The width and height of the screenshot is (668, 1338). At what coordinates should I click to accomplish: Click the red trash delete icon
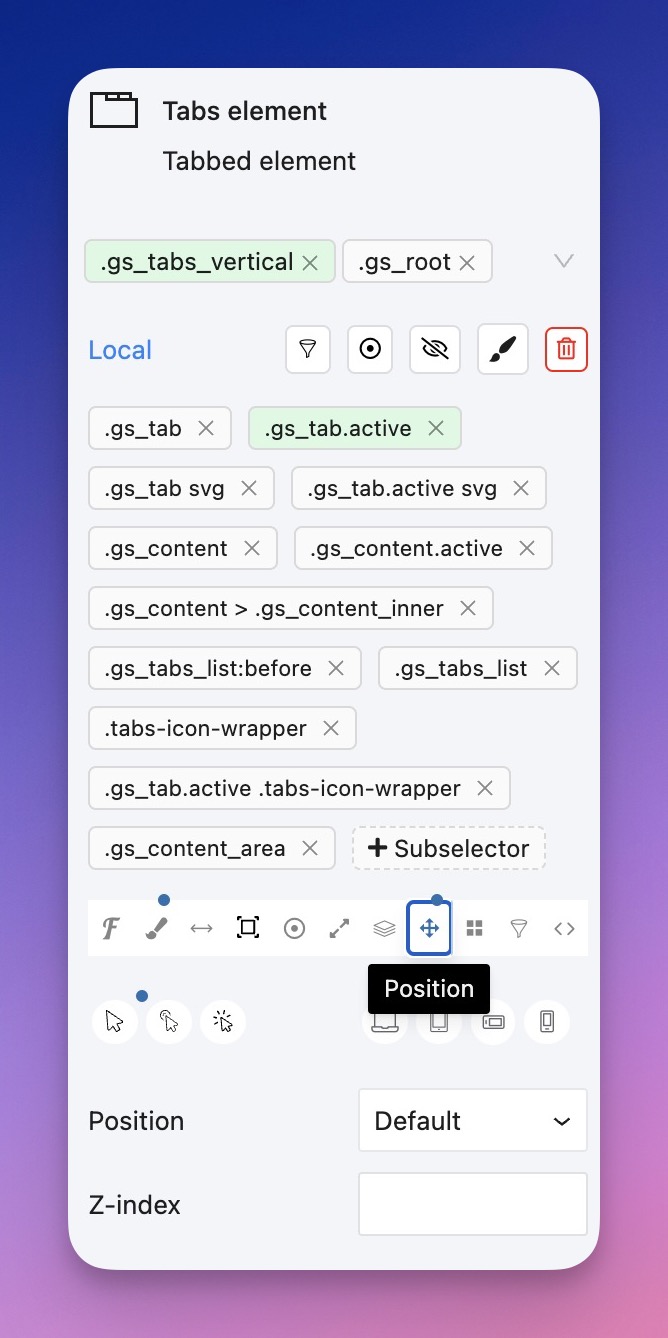566,350
